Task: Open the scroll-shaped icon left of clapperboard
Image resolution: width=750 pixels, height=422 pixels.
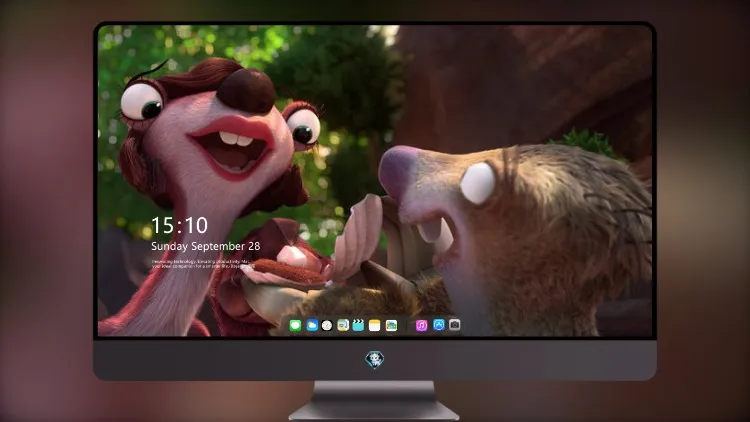Action: point(343,326)
